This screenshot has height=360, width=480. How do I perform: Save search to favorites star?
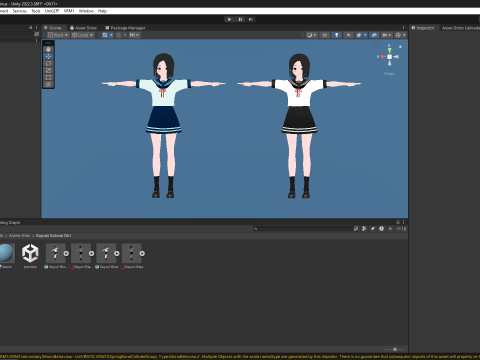390,229
